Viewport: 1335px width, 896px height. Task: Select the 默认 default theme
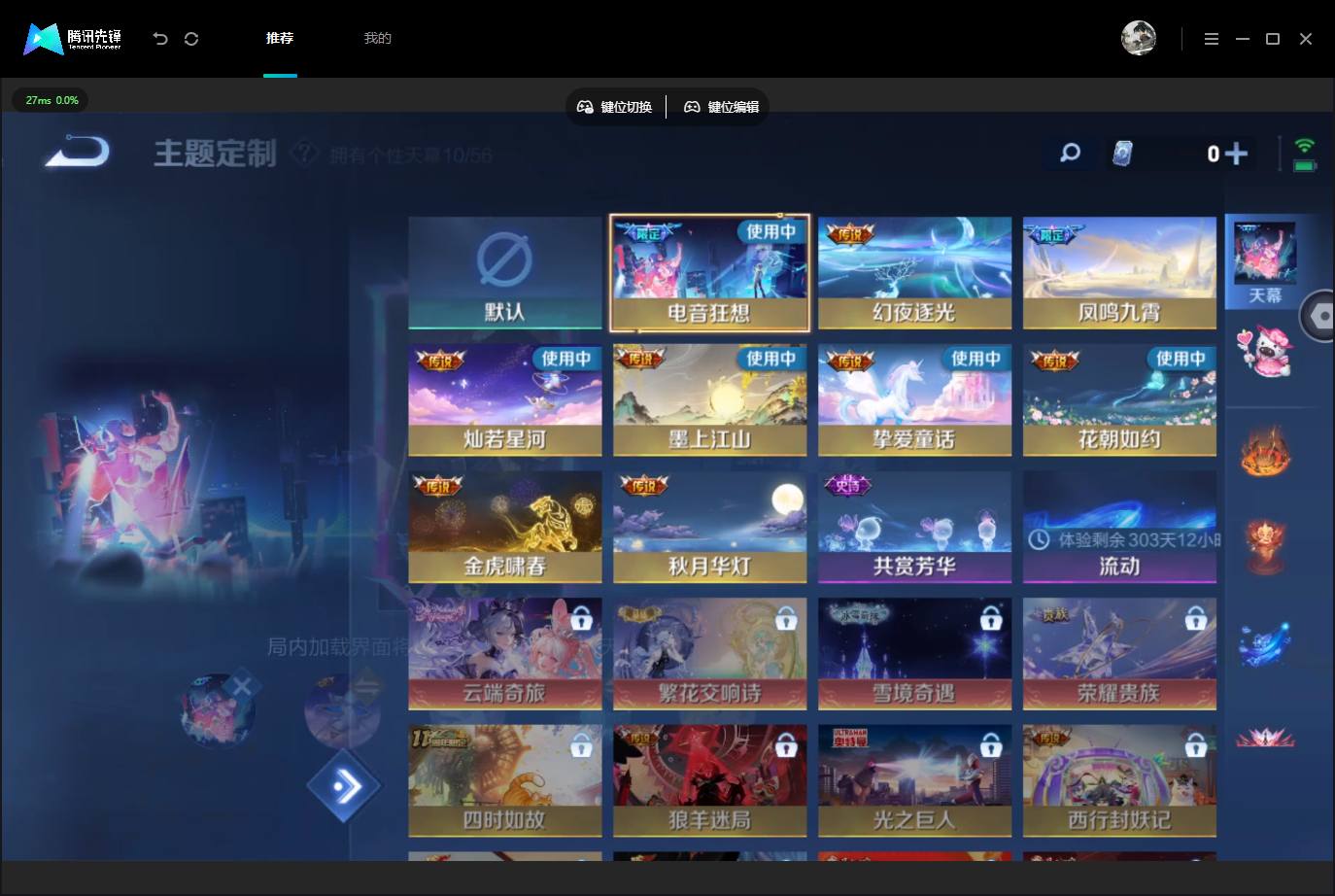(505, 273)
